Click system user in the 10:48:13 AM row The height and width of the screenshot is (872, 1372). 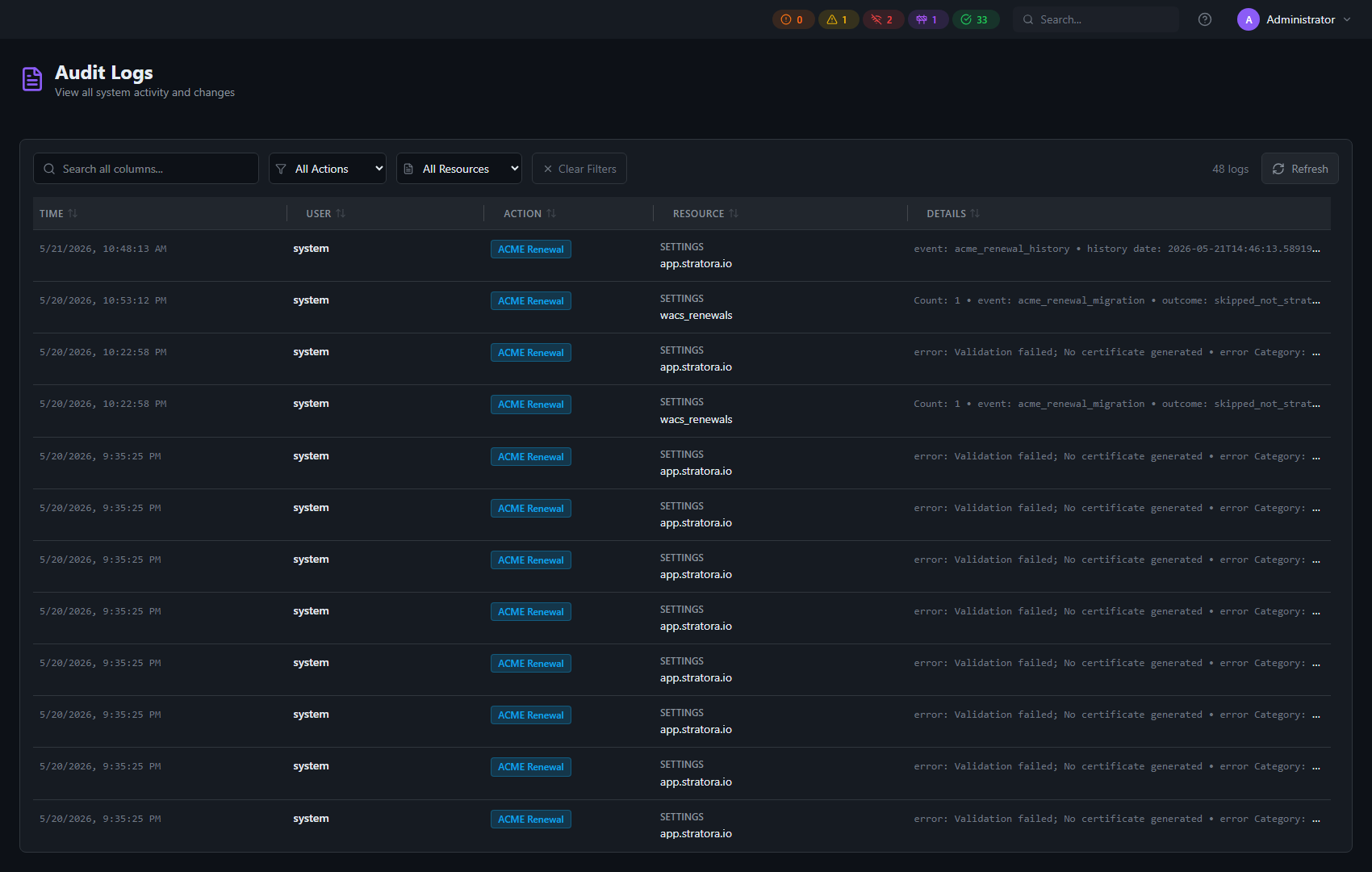pyautogui.click(x=311, y=249)
